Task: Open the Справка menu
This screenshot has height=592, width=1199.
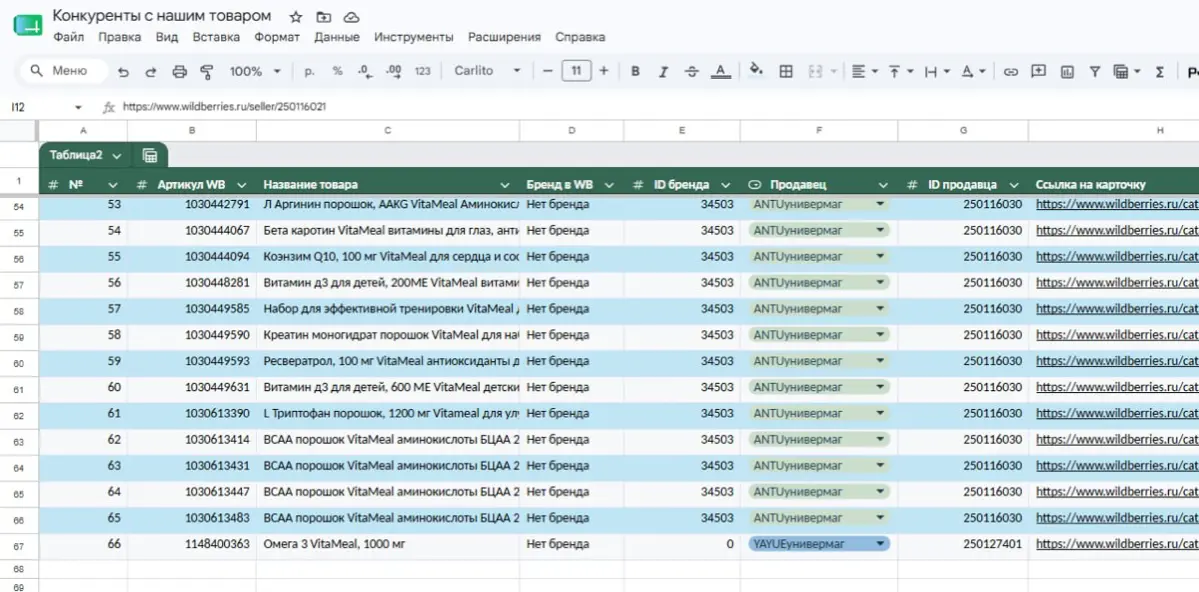Action: click(580, 37)
